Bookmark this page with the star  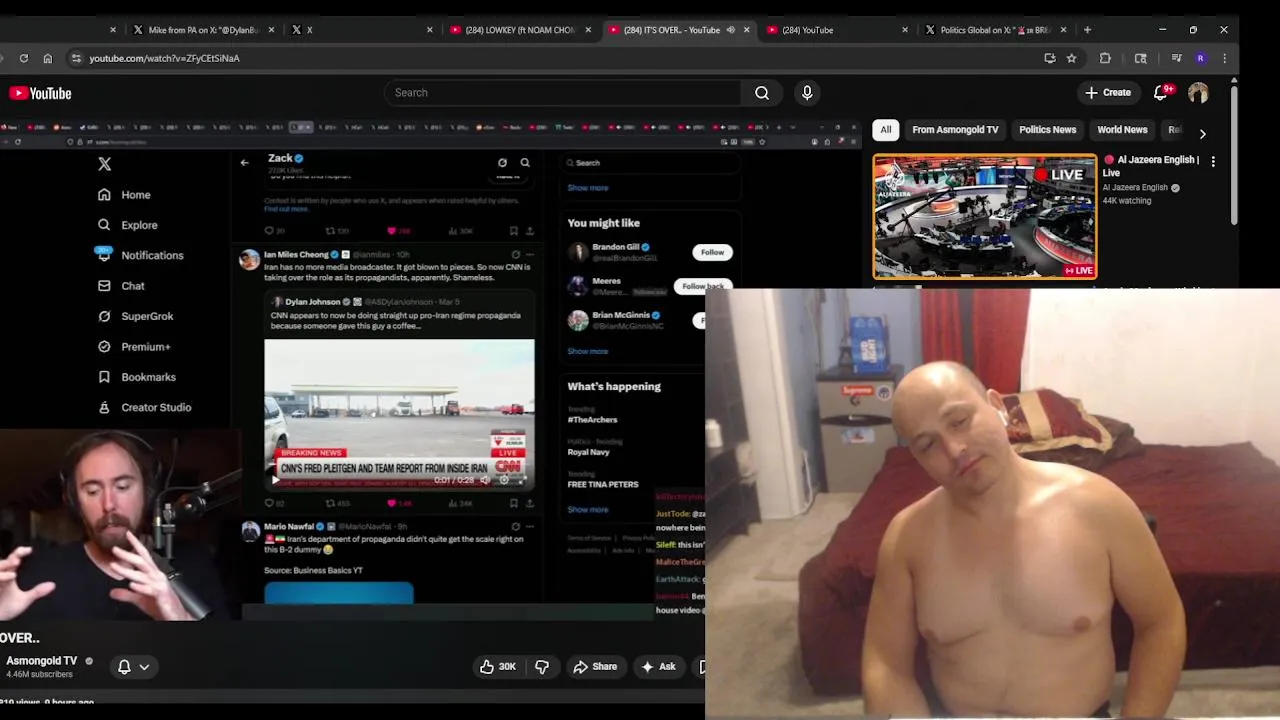tap(1071, 58)
